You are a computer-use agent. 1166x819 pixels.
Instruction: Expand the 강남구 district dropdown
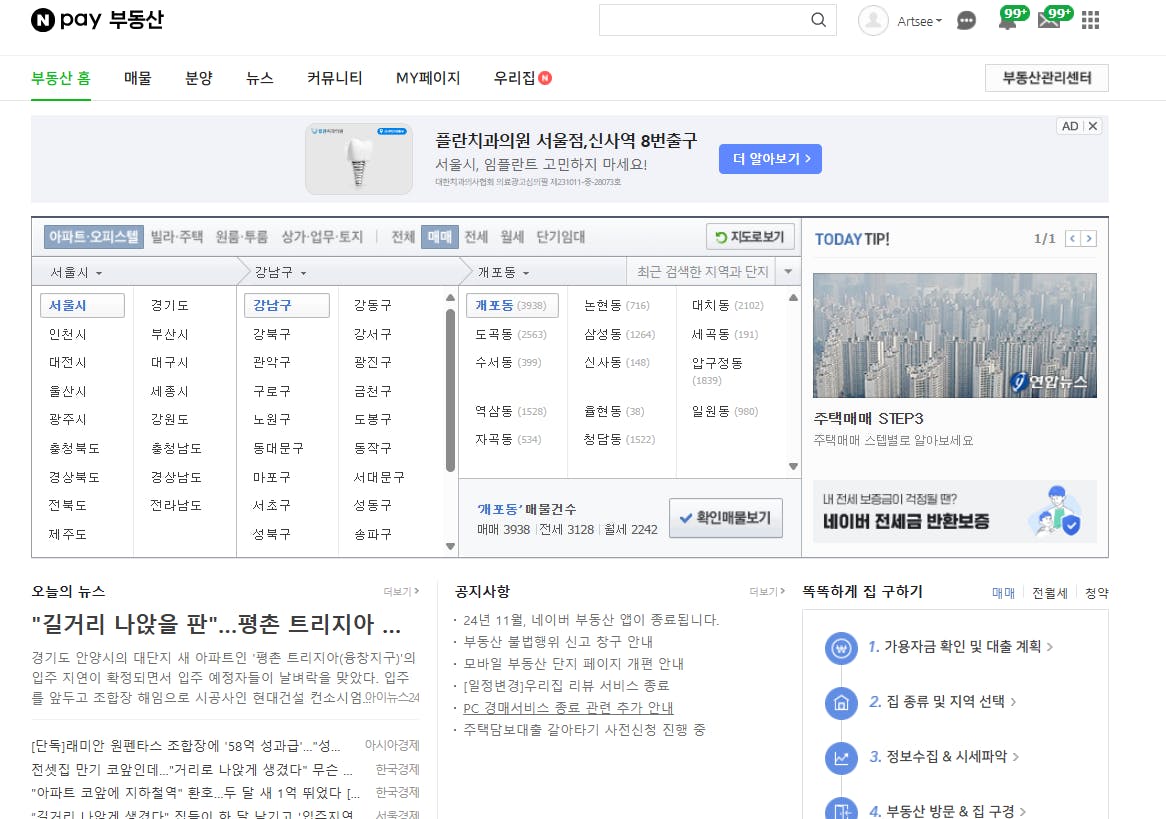(280, 272)
